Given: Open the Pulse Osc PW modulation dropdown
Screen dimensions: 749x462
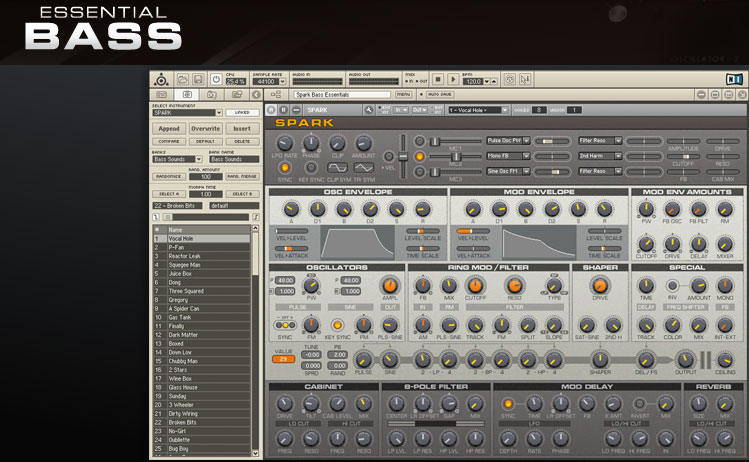Looking at the screenshot, I should pos(508,140).
